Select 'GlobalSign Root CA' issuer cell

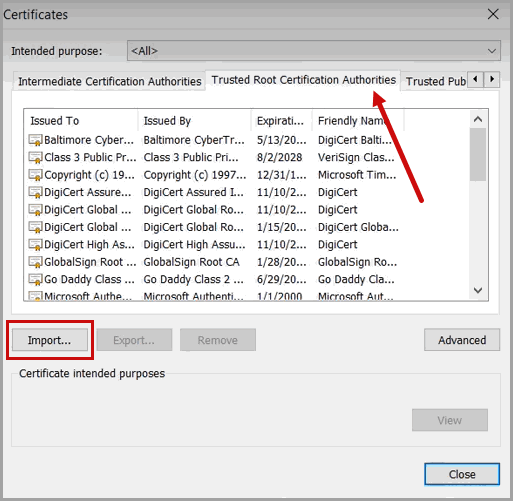point(192,262)
